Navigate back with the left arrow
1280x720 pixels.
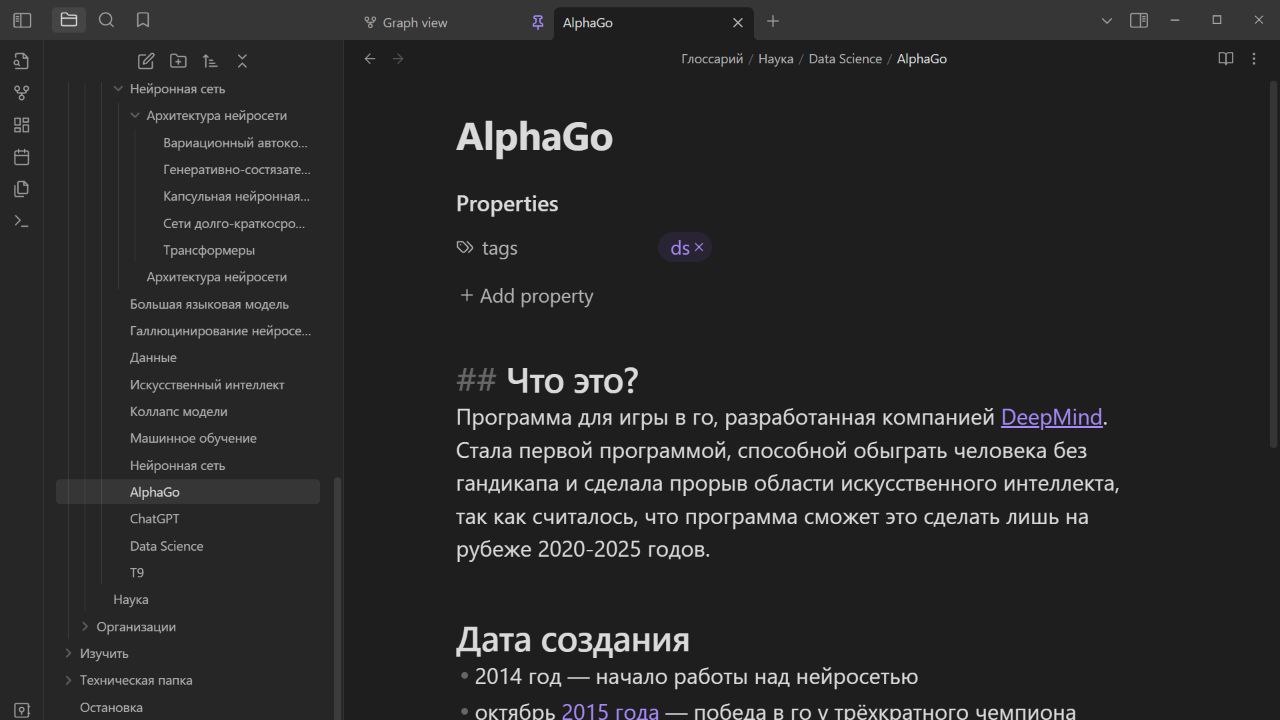(x=370, y=59)
